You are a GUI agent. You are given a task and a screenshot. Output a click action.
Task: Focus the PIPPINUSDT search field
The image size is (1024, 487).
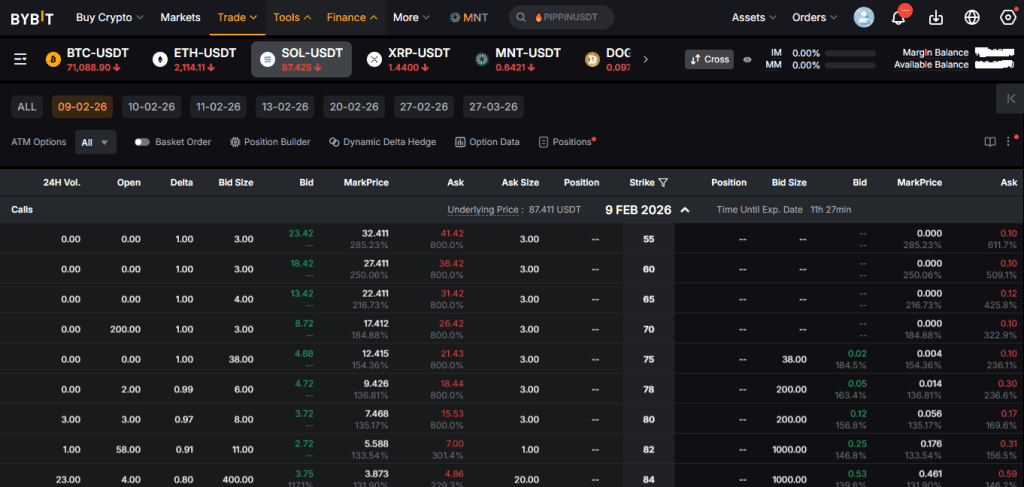[x=561, y=18]
